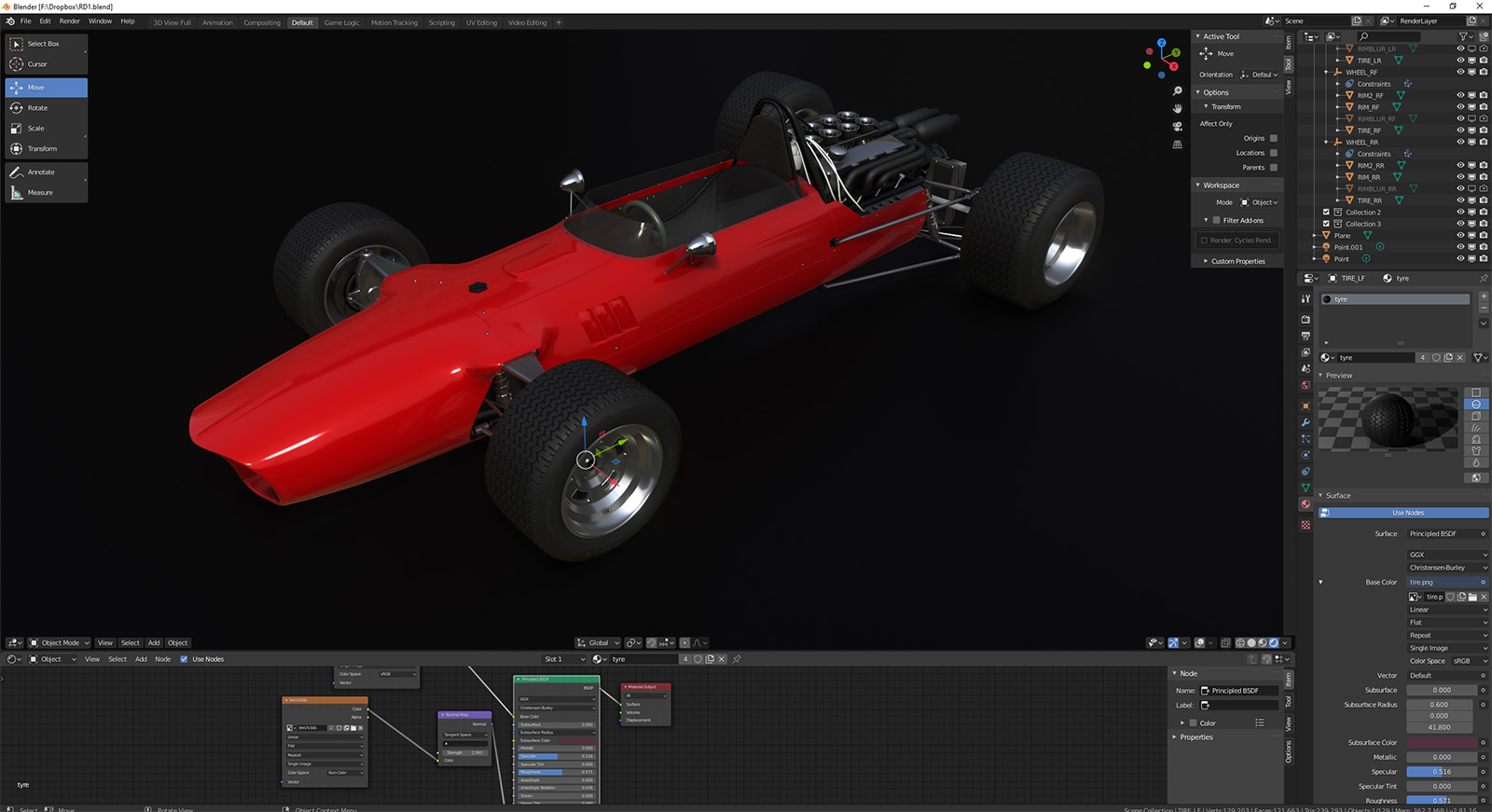Activate the Cursor tool
This screenshot has height=812, width=1492.
pyautogui.click(x=46, y=64)
